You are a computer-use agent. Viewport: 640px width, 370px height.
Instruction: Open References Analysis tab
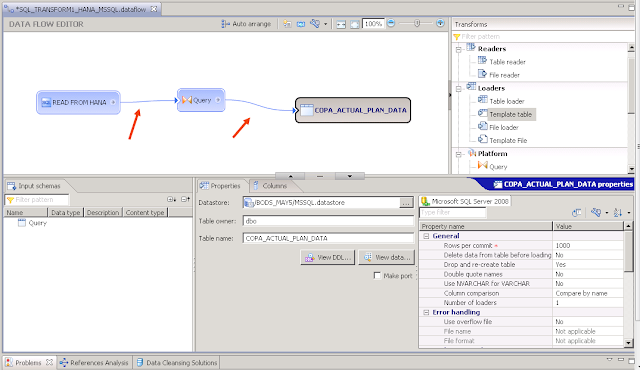pos(94,363)
